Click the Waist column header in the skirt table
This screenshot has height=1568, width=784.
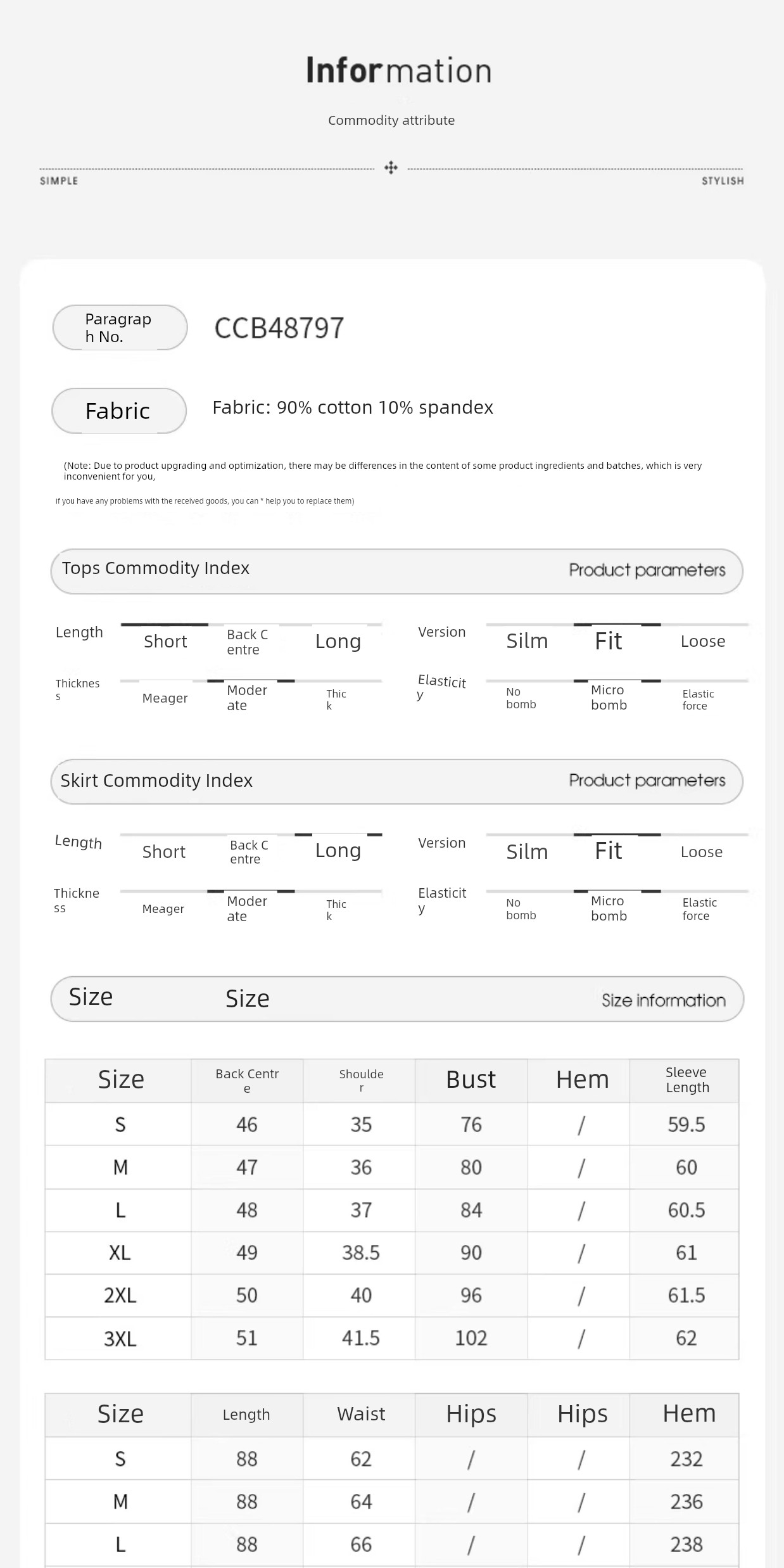(x=361, y=1414)
